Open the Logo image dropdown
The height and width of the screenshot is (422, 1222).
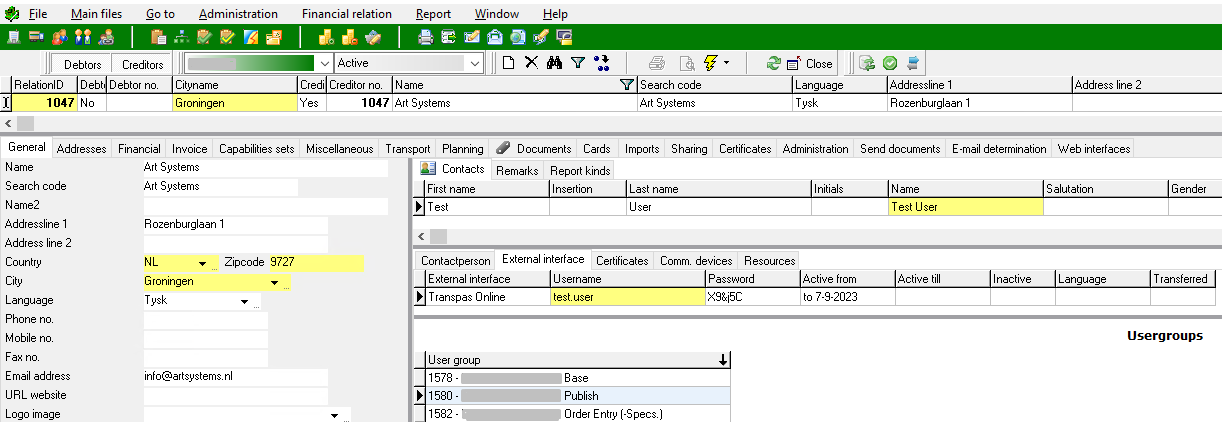334,414
